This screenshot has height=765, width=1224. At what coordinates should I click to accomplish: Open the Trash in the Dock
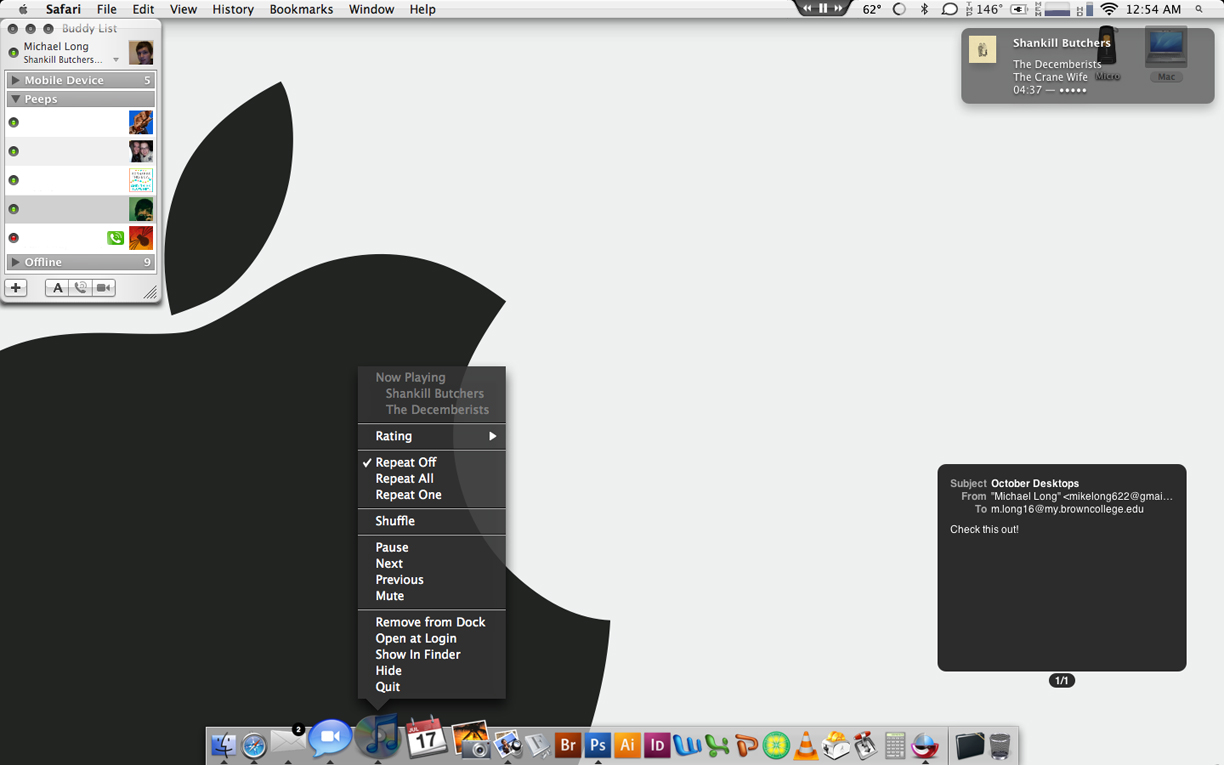(x=999, y=745)
